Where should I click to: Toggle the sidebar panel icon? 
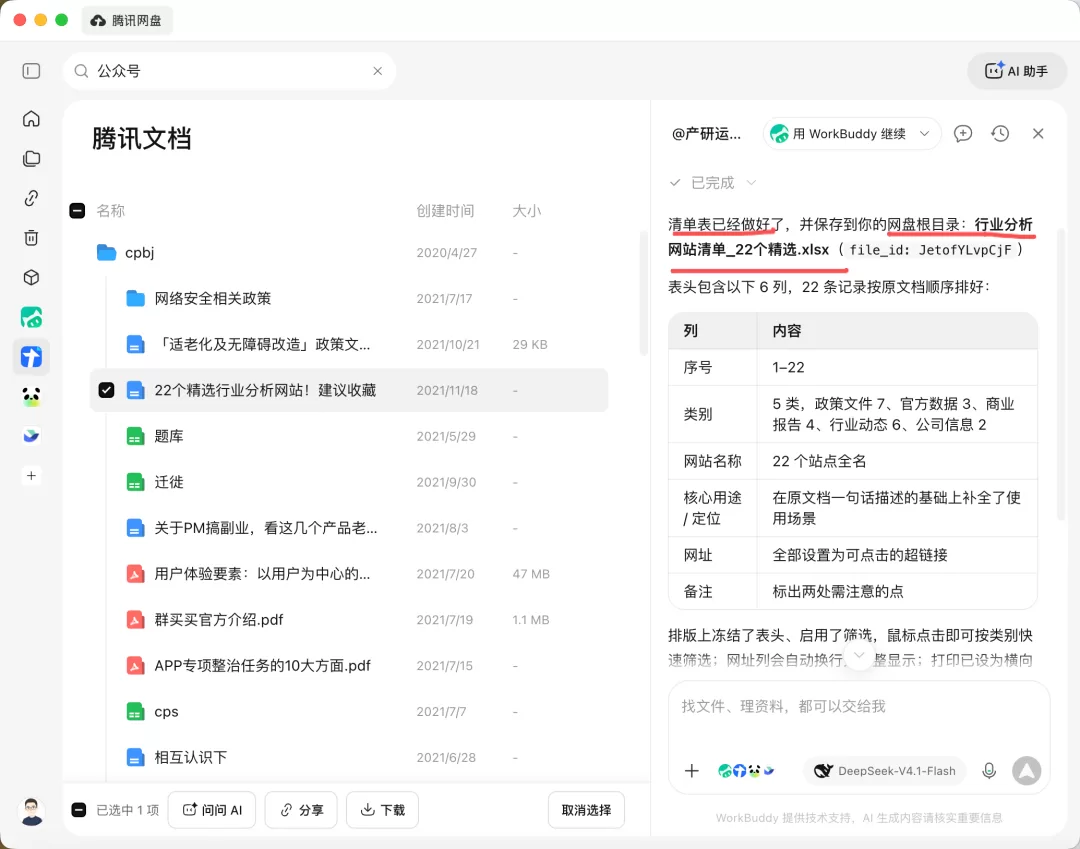31,71
